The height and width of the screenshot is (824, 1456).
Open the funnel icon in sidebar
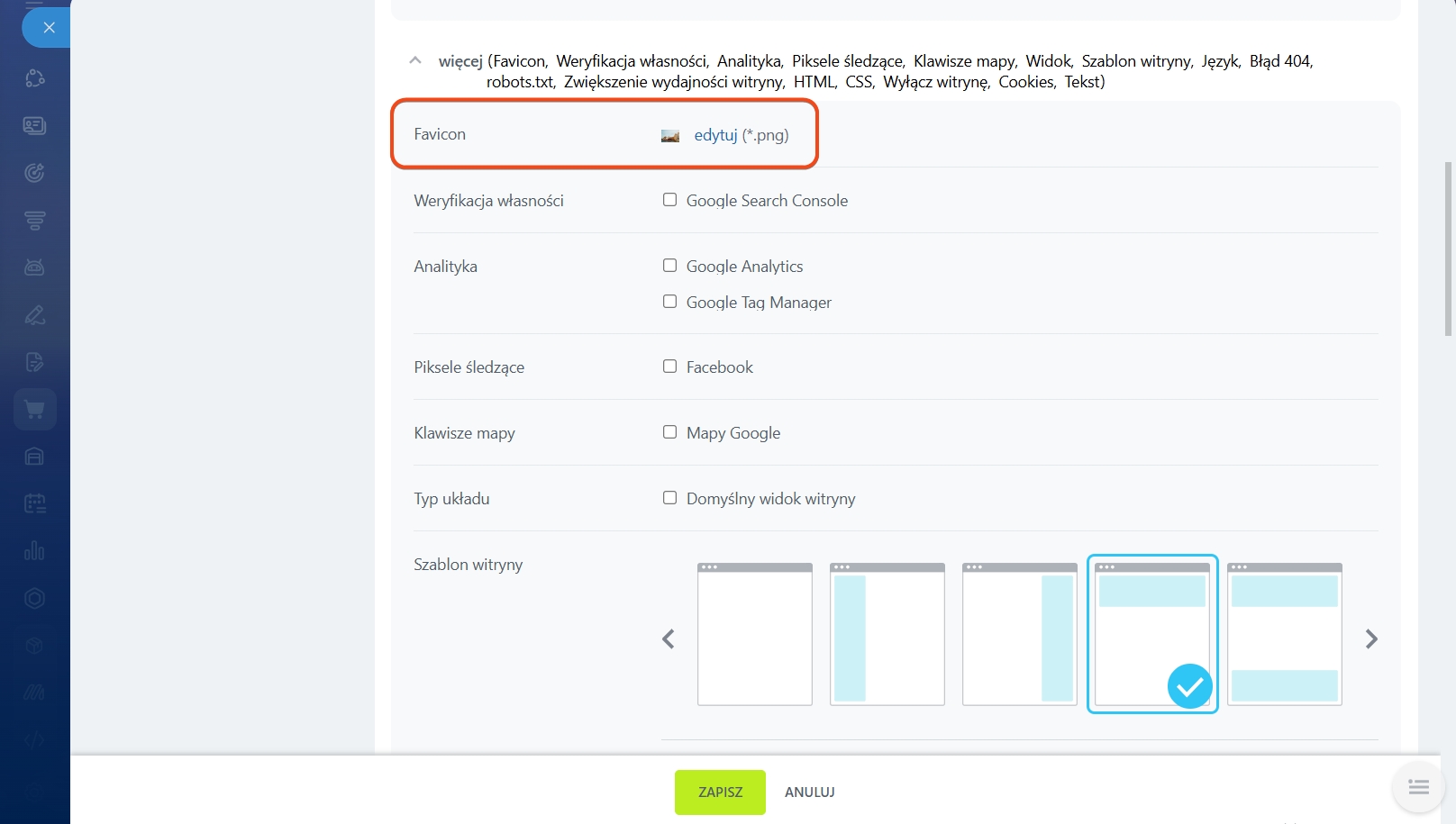coord(34,220)
